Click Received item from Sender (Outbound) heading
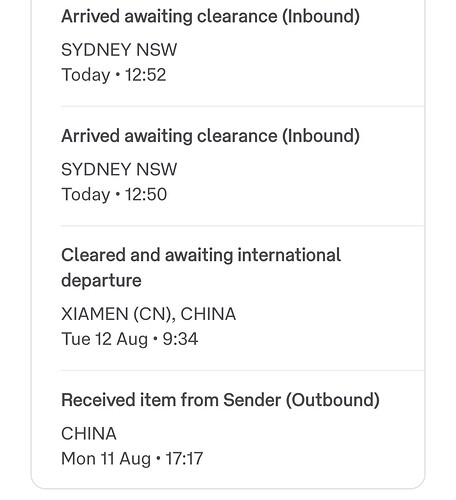 (x=220, y=400)
